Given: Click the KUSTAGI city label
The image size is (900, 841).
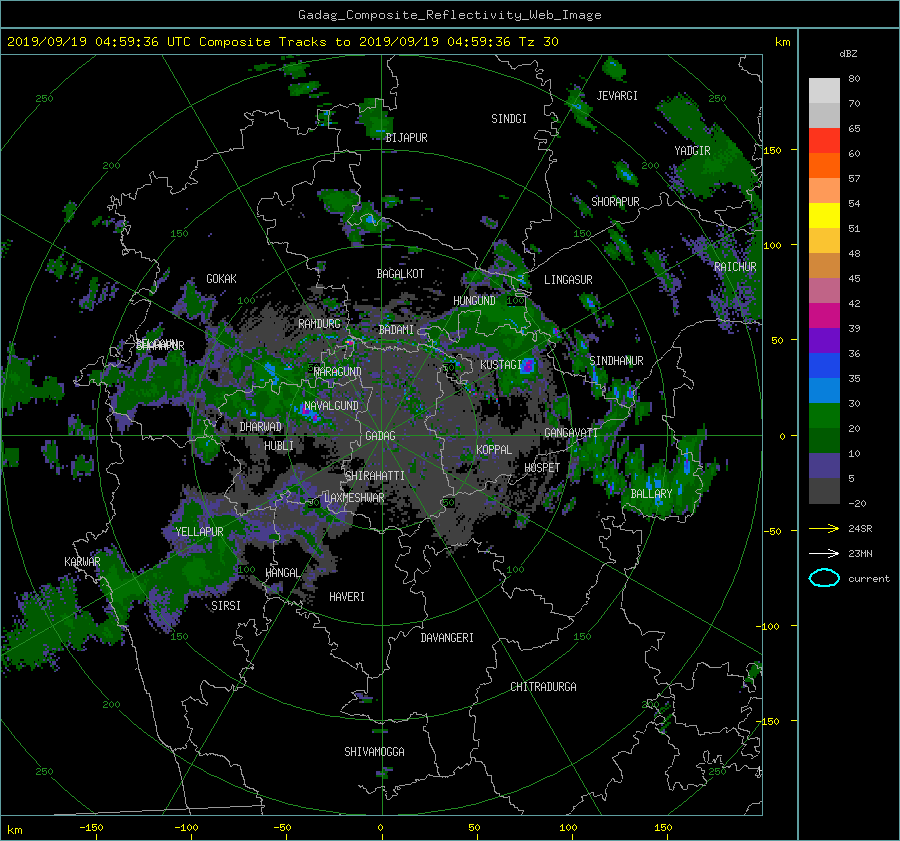Looking at the screenshot, I should (501, 365).
